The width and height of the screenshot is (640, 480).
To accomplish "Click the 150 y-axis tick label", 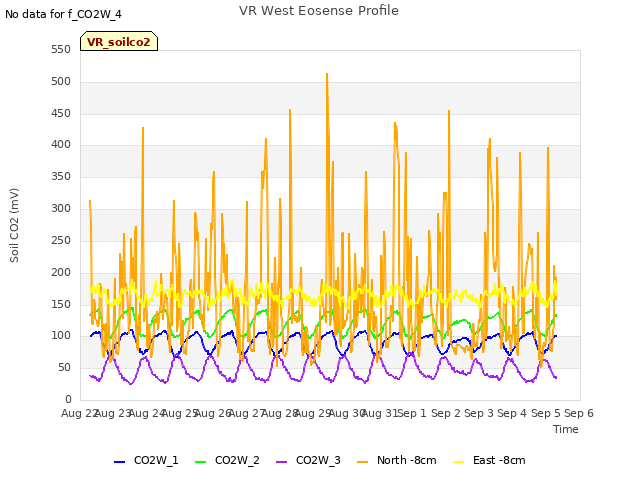I will point(61,304).
